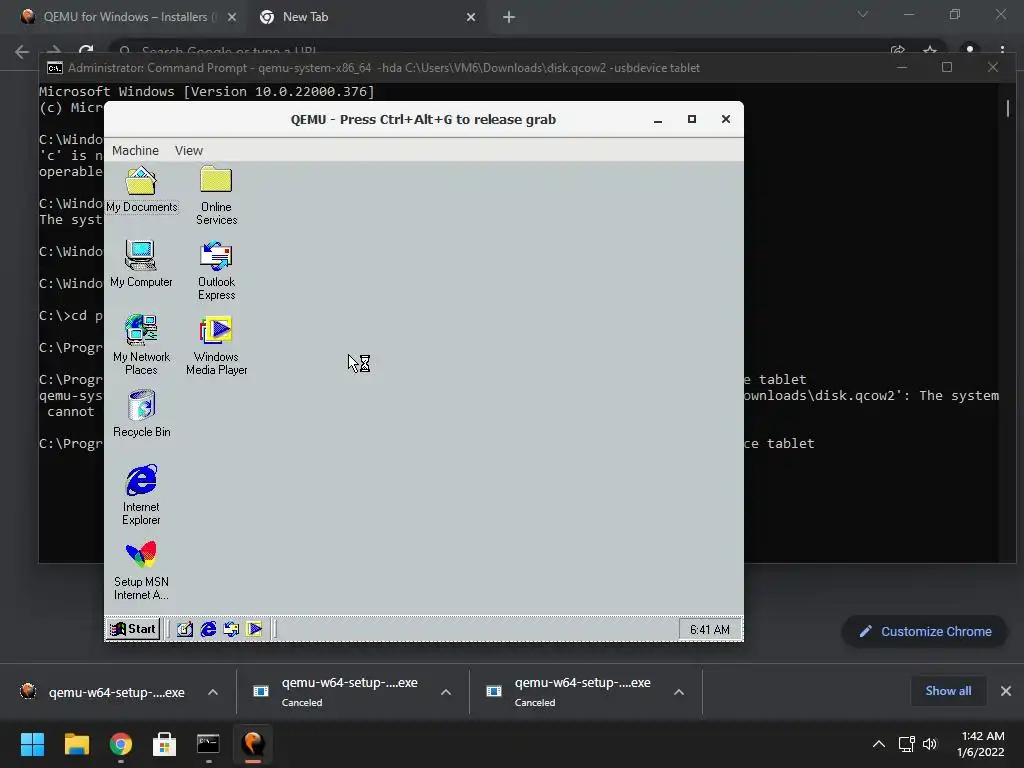This screenshot has width=1024, height=768.
Task: Close the New Tab browser tab
Action: coord(471,17)
